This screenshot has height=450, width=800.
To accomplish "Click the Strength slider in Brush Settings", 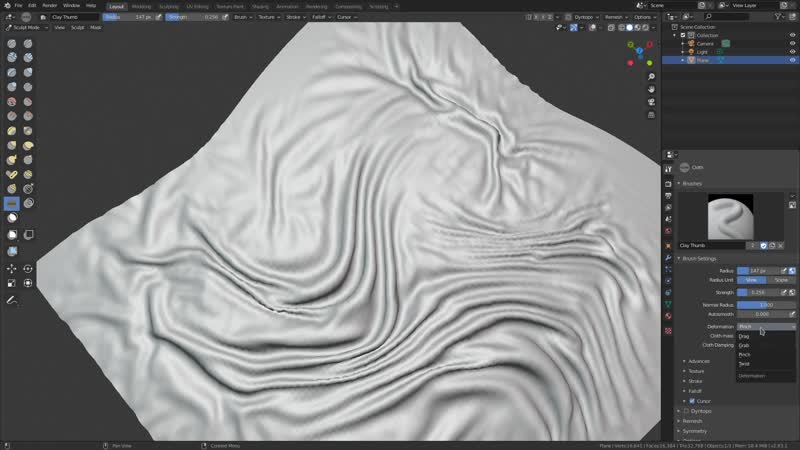I will 759,293.
